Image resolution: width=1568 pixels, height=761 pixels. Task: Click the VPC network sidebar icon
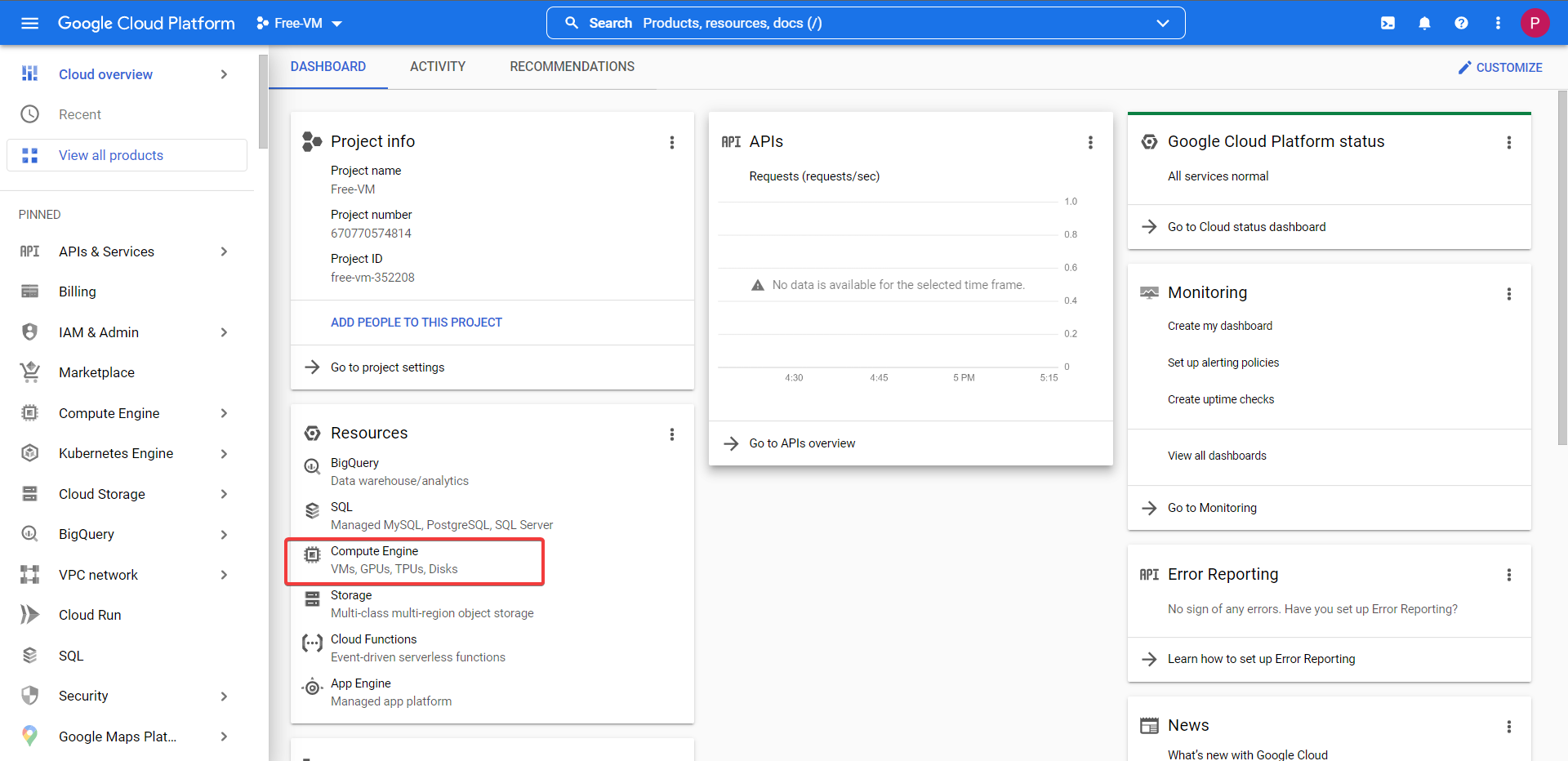(30, 575)
